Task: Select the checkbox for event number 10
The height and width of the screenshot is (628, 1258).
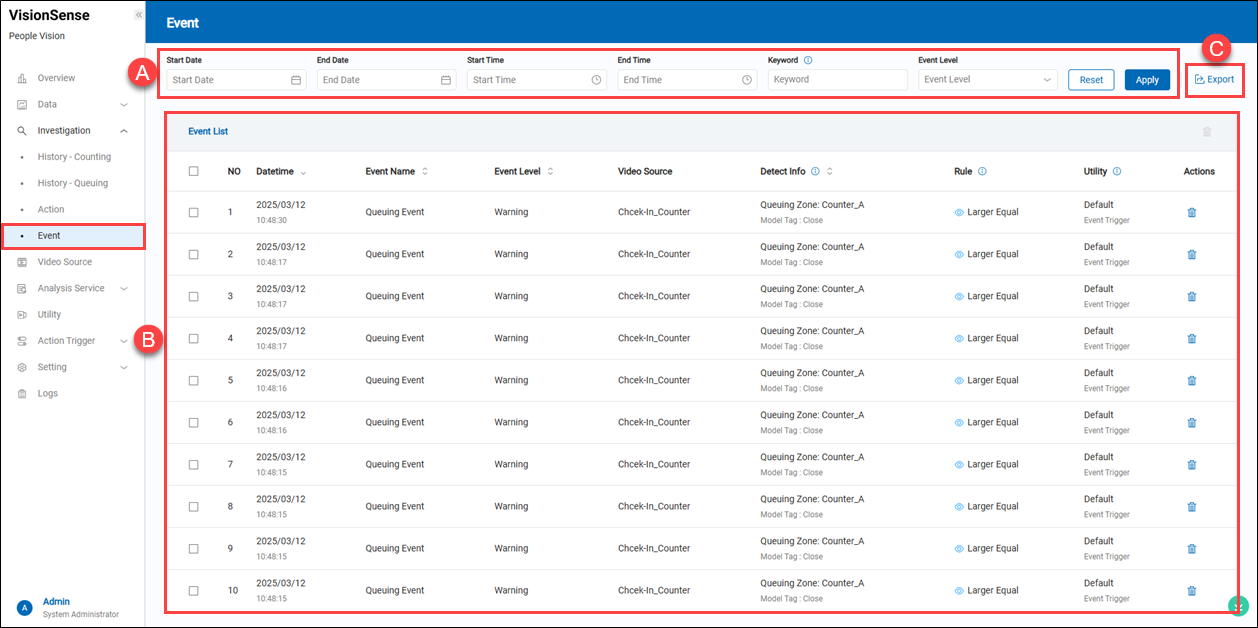Action: point(194,590)
